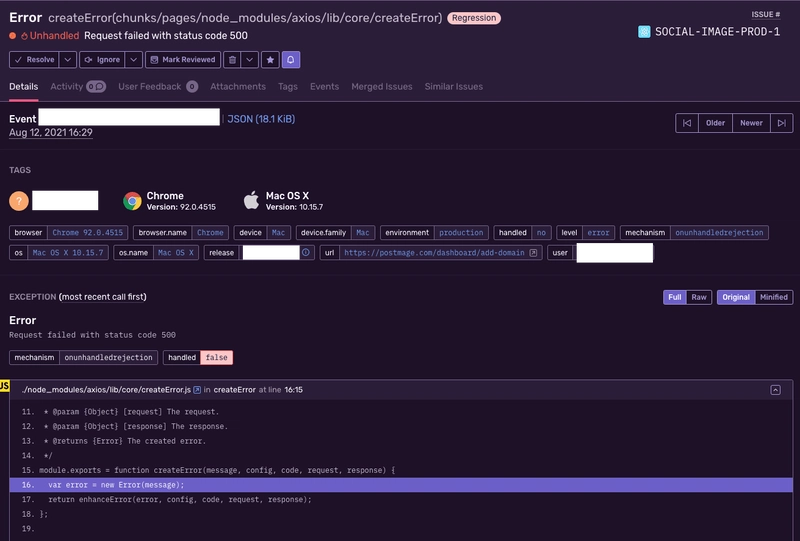
Task: Click the Older event button
Action: (716, 123)
